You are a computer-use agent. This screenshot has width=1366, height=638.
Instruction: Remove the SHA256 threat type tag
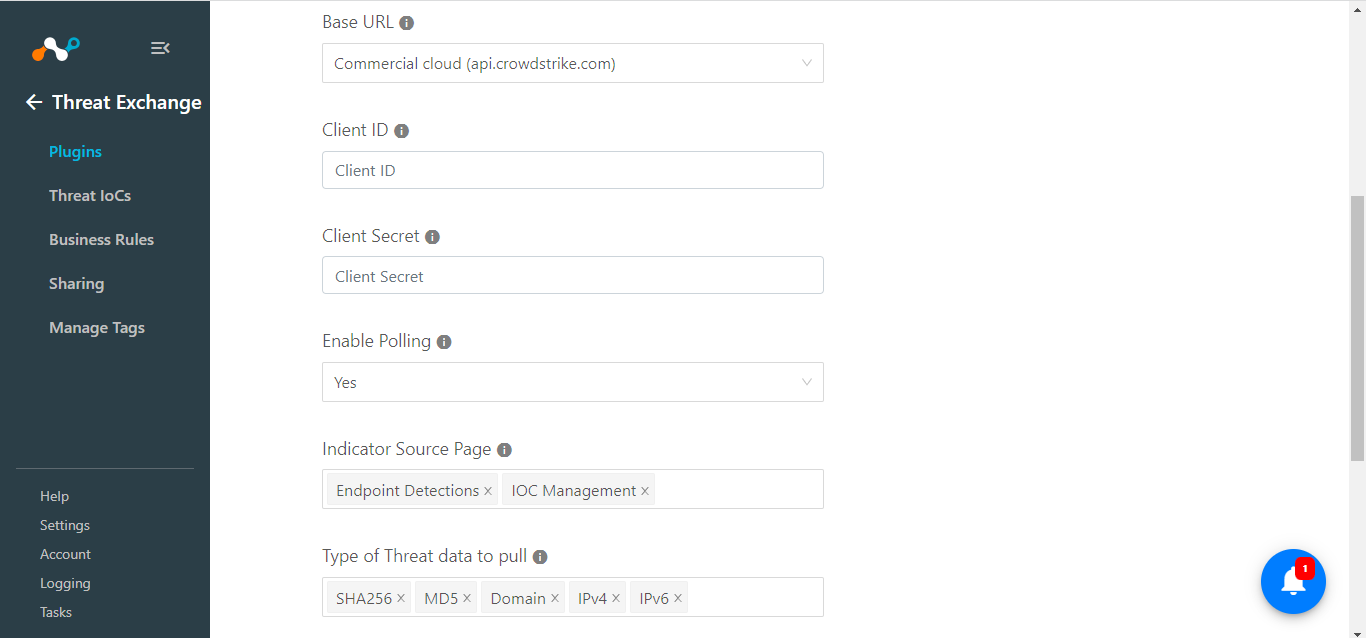[401, 598]
